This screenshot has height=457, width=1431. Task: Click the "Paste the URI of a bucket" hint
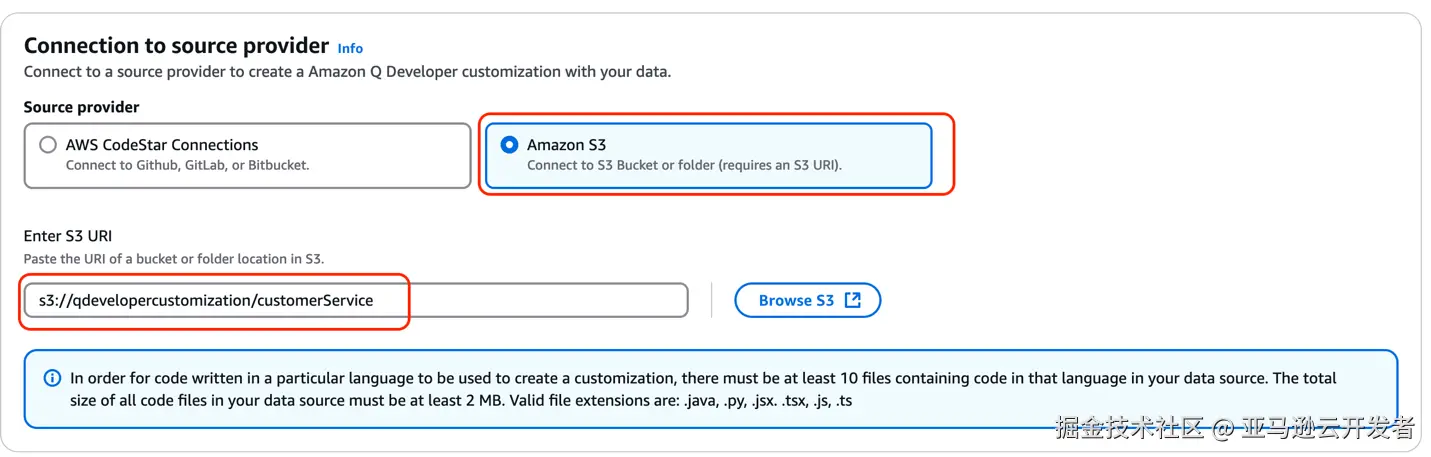tap(174, 259)
